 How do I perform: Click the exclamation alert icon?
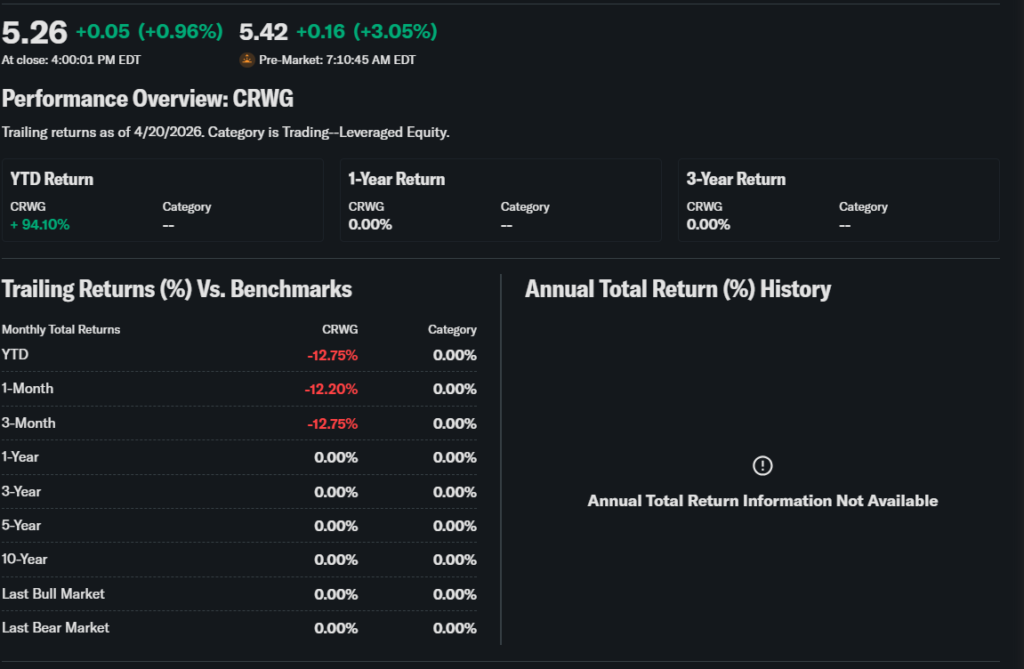click(762, 466)
